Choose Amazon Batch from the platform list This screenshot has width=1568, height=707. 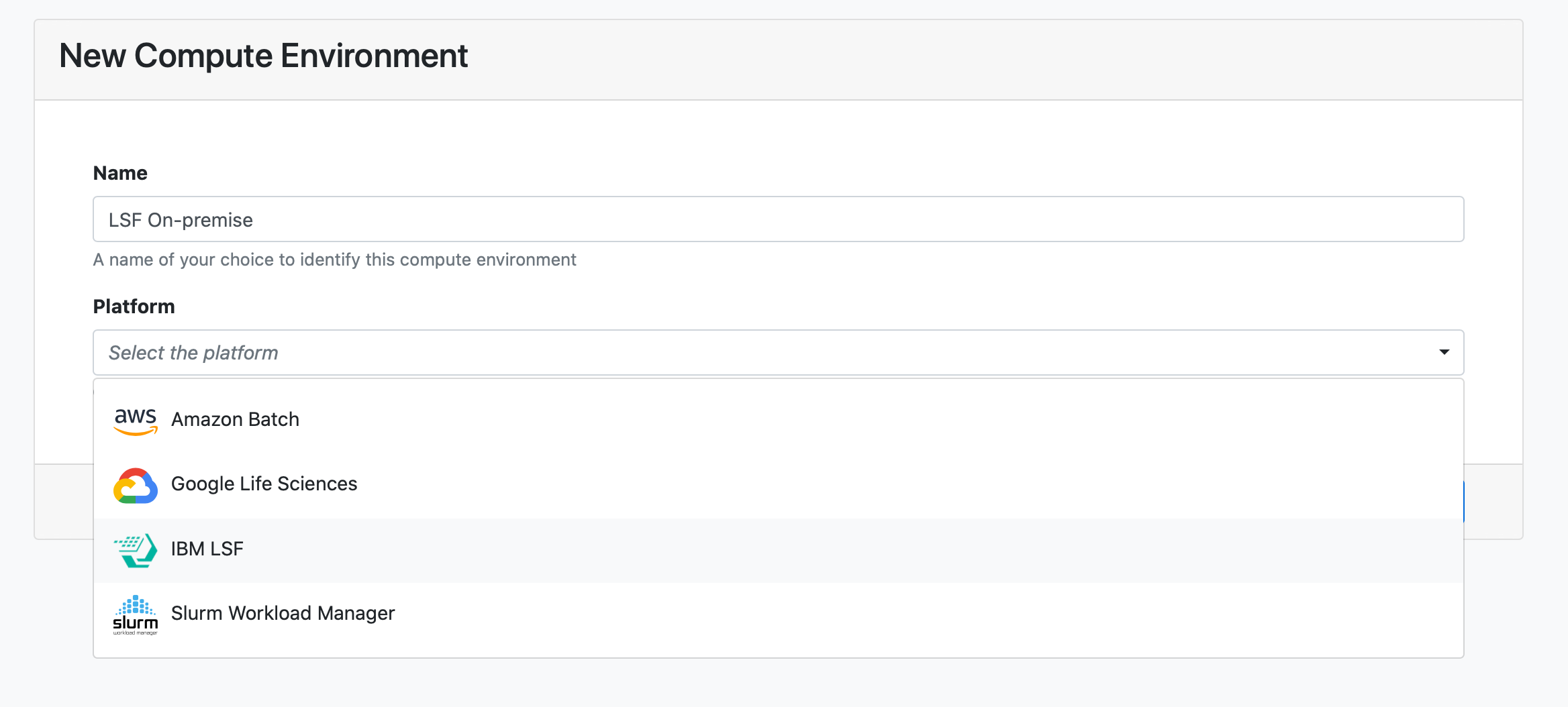(x=778, y=419)
